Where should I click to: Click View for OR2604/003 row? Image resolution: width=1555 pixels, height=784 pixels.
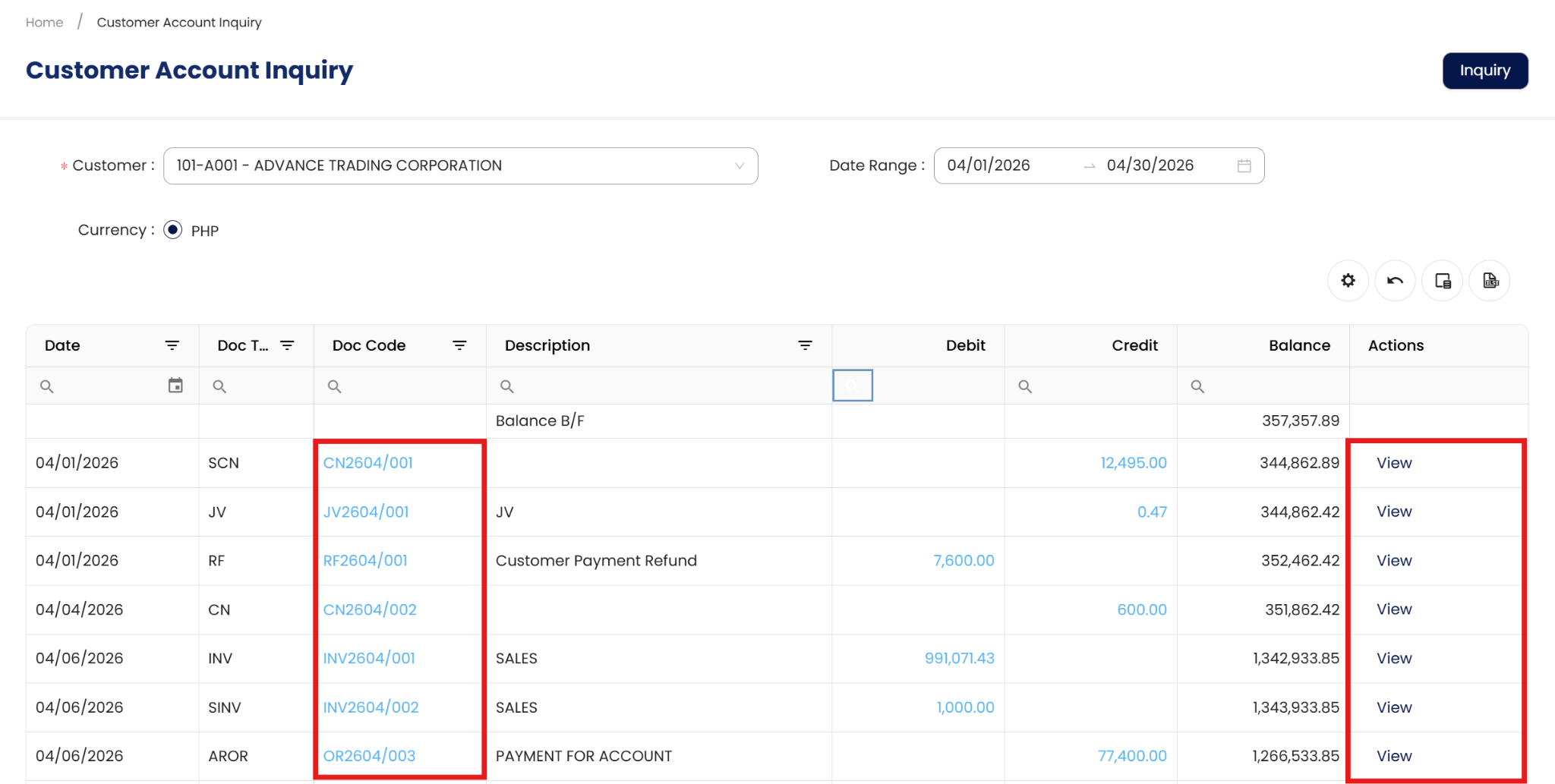tap(1394, 756)
